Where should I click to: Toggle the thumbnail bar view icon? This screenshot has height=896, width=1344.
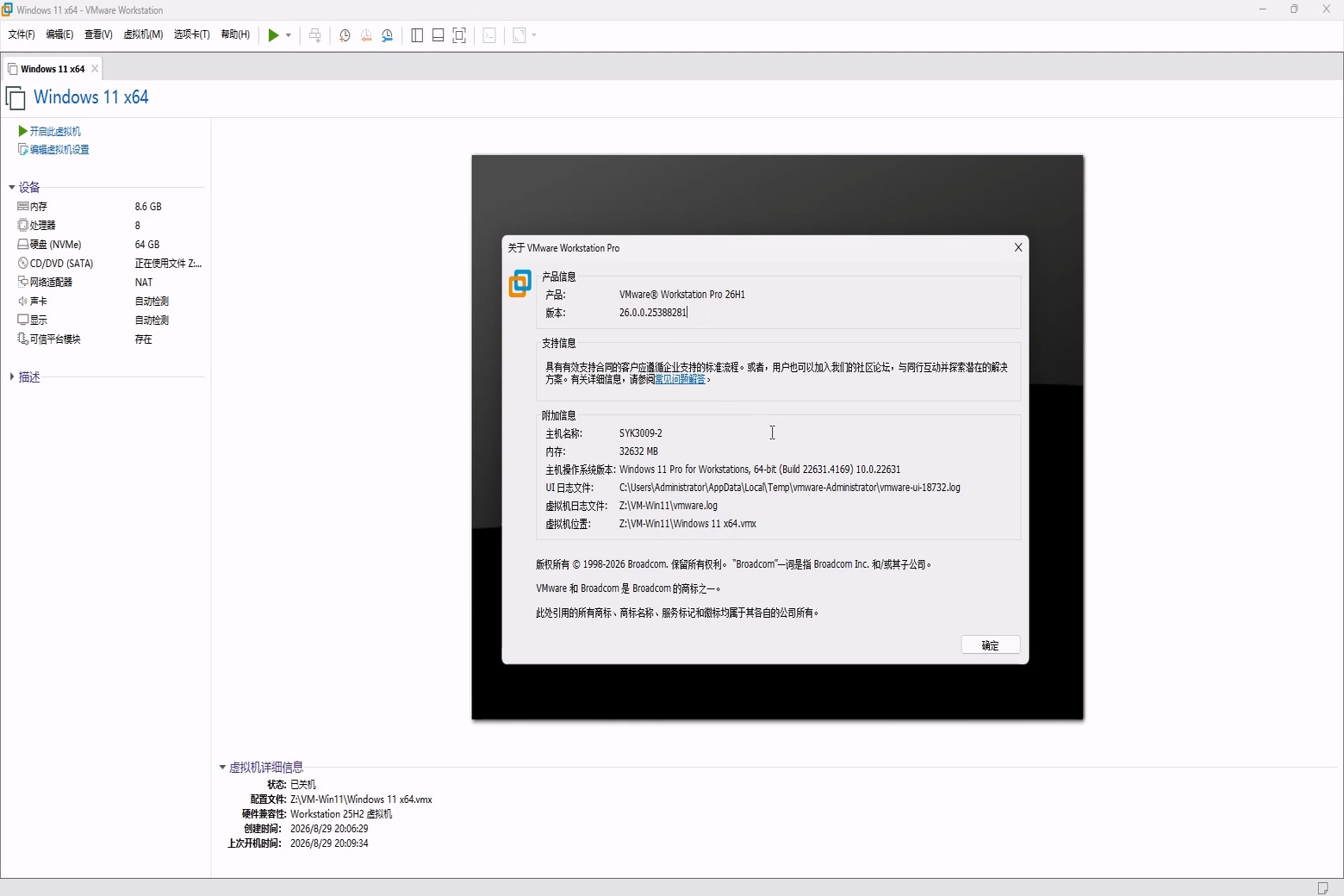point(439,35)
